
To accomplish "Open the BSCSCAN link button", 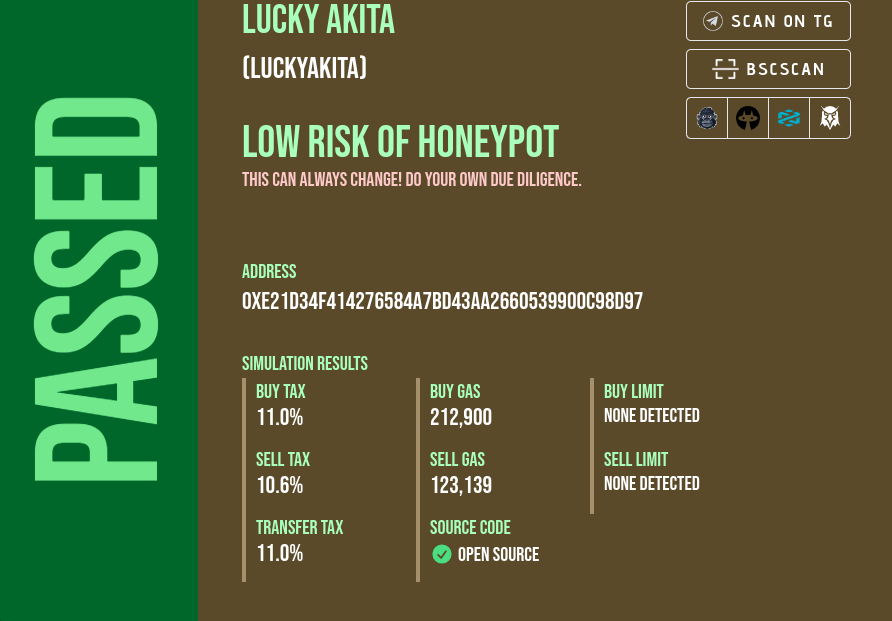I will [x=768, y=69].
